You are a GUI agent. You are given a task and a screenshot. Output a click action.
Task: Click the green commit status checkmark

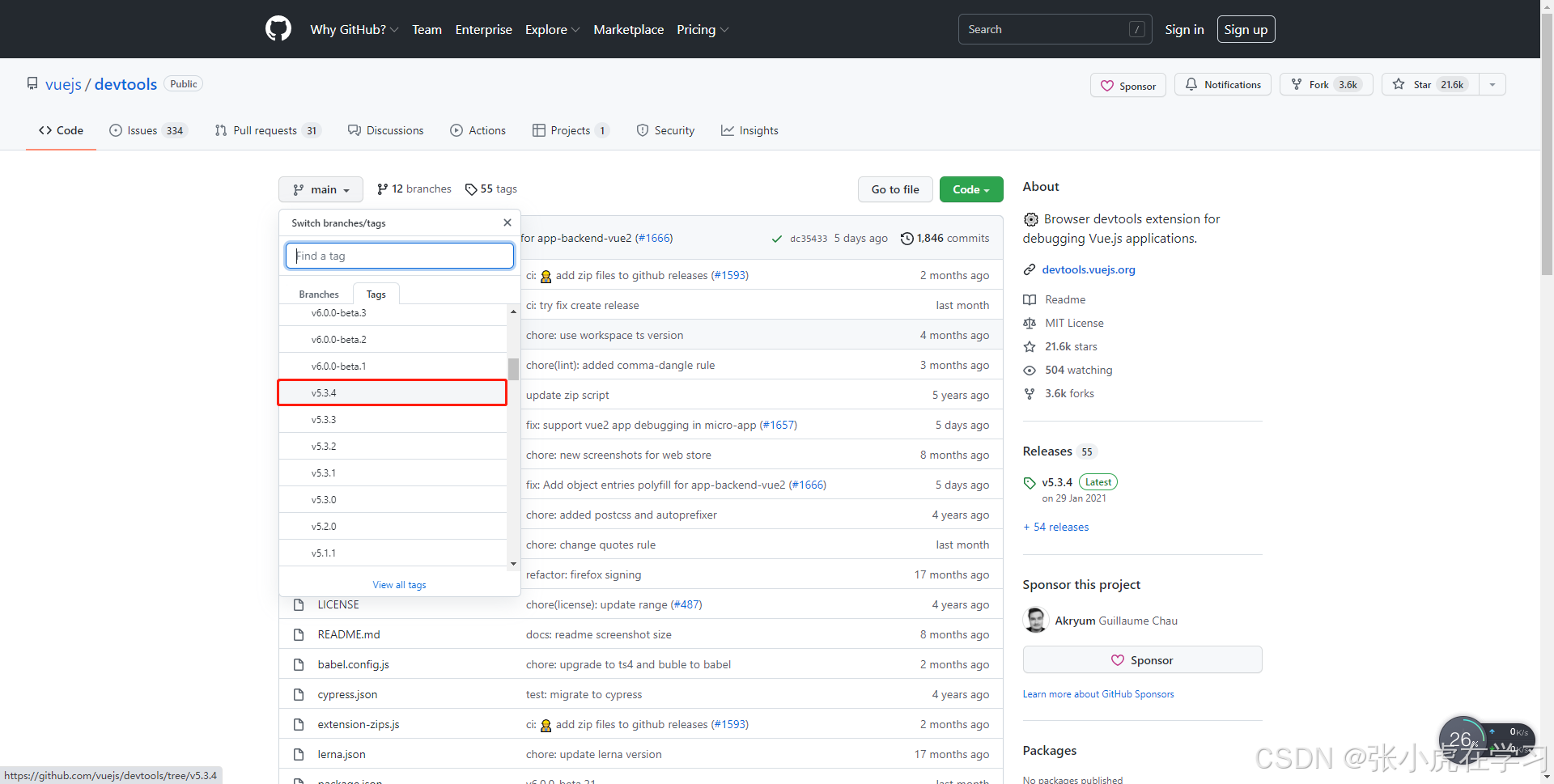(x=777, y=239)
